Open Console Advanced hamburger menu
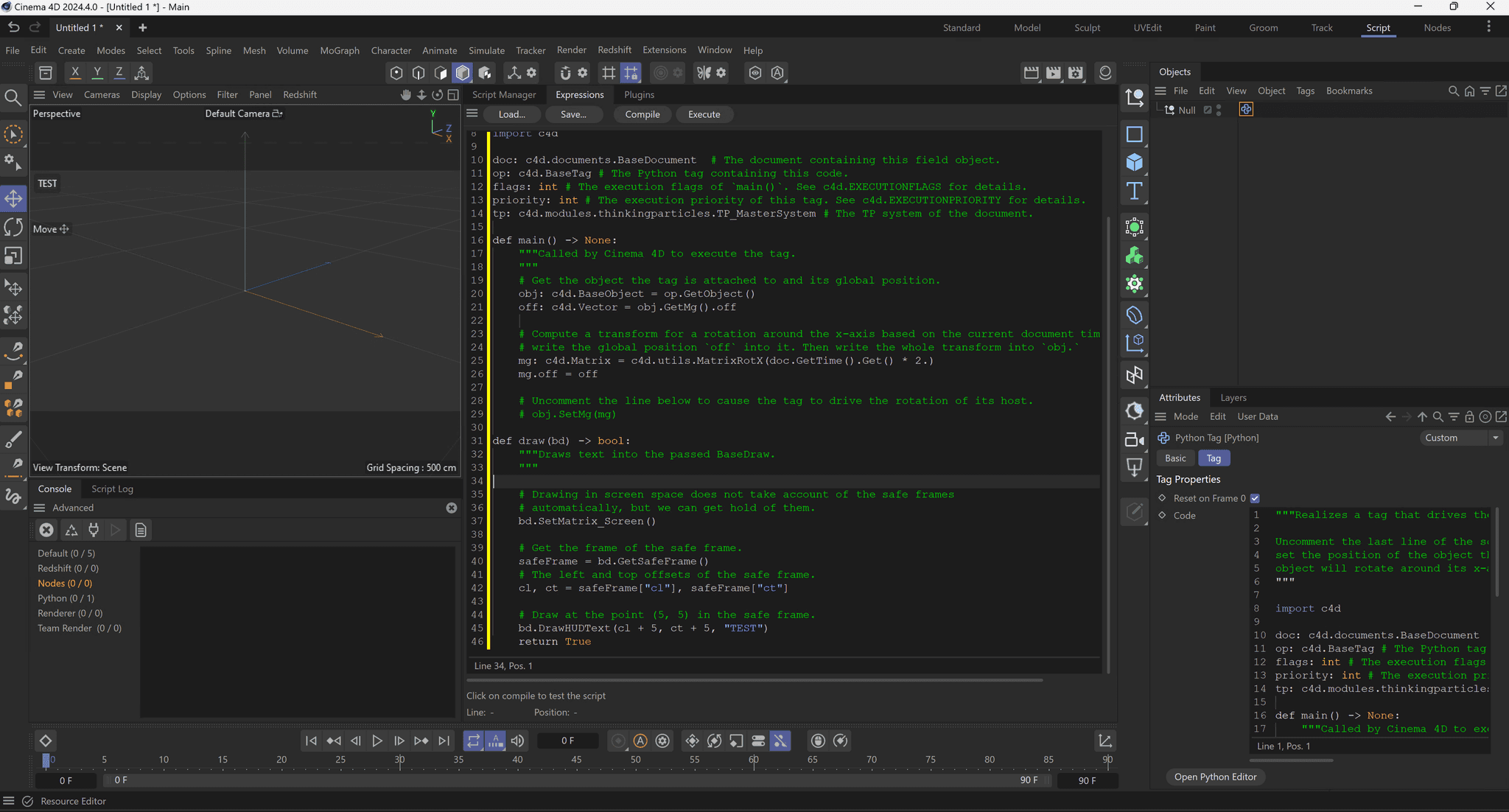Viewport: 1509px width, 812px height. coord(39,508)
